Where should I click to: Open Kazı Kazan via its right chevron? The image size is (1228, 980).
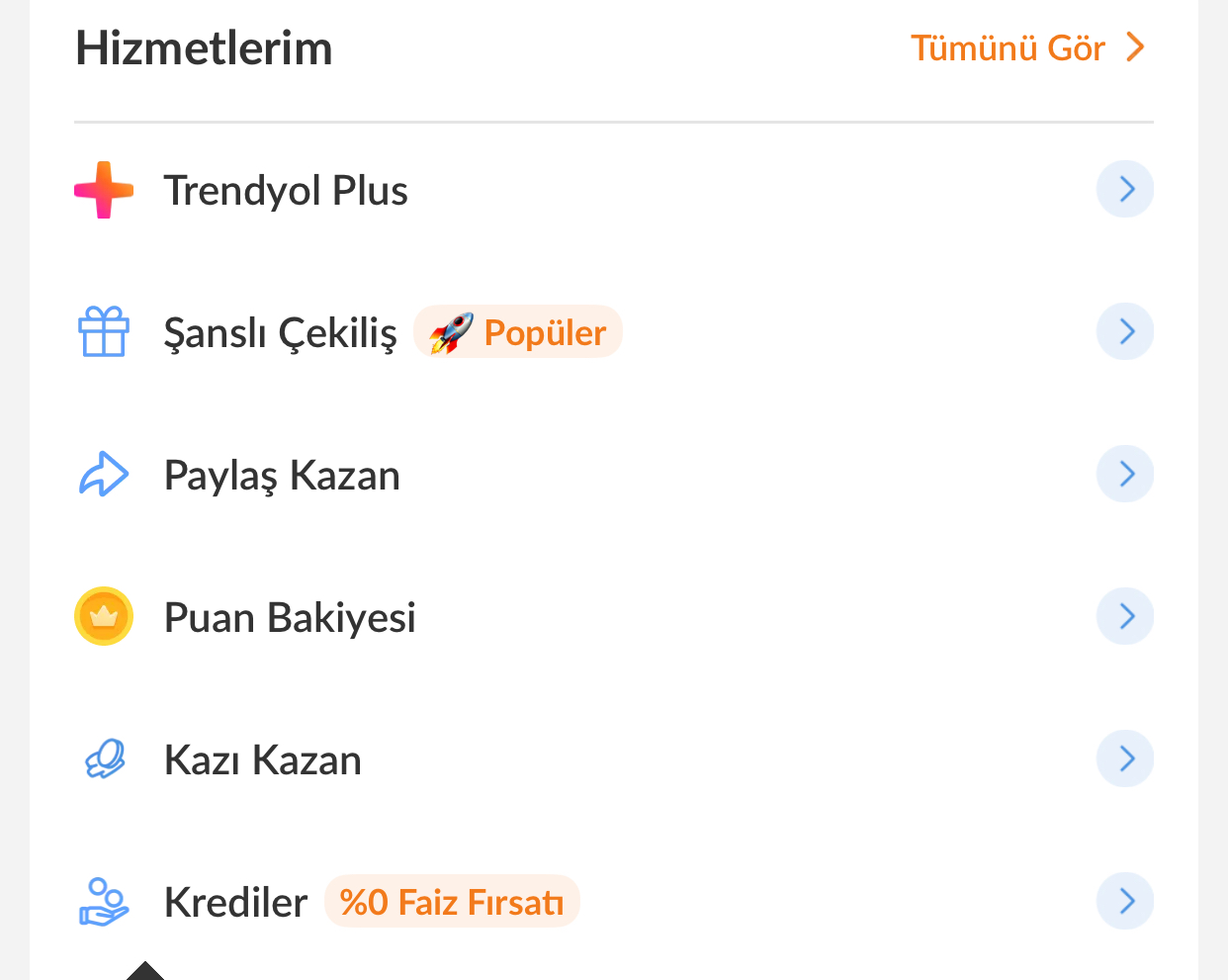(1125, 758)
